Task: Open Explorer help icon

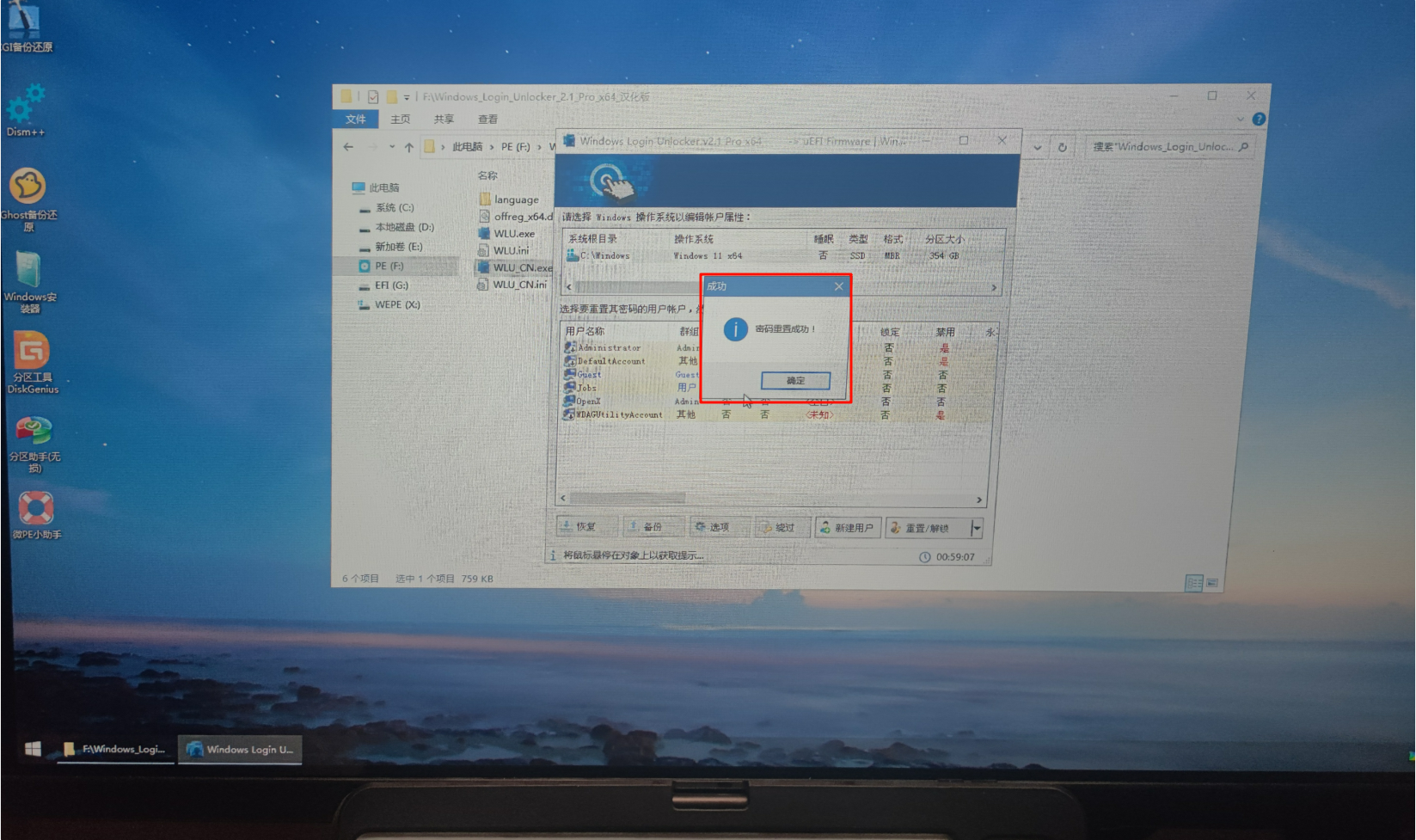Action: click(x=1259, y=120)
